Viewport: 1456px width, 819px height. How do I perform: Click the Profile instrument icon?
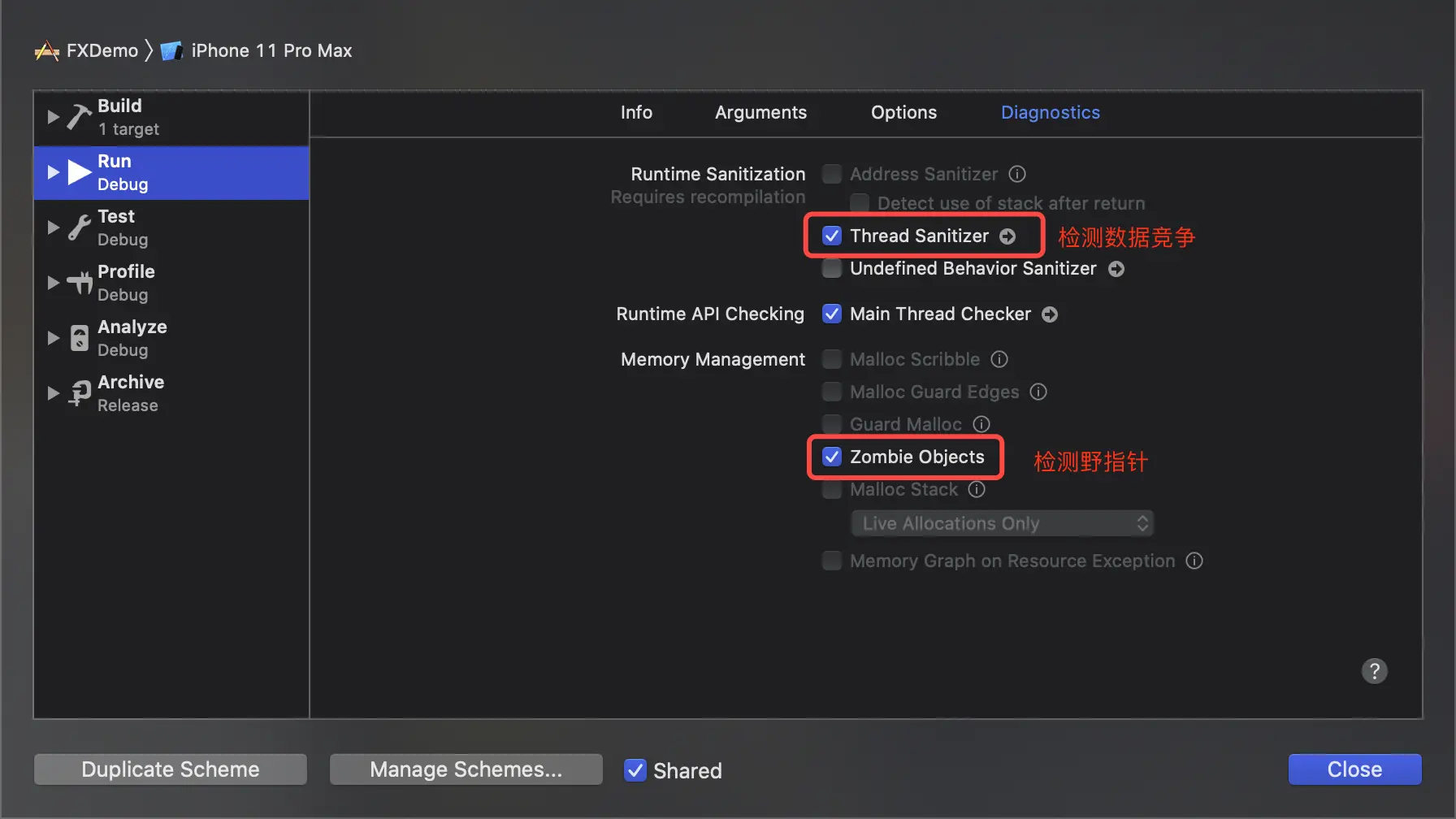pos(79,283)
